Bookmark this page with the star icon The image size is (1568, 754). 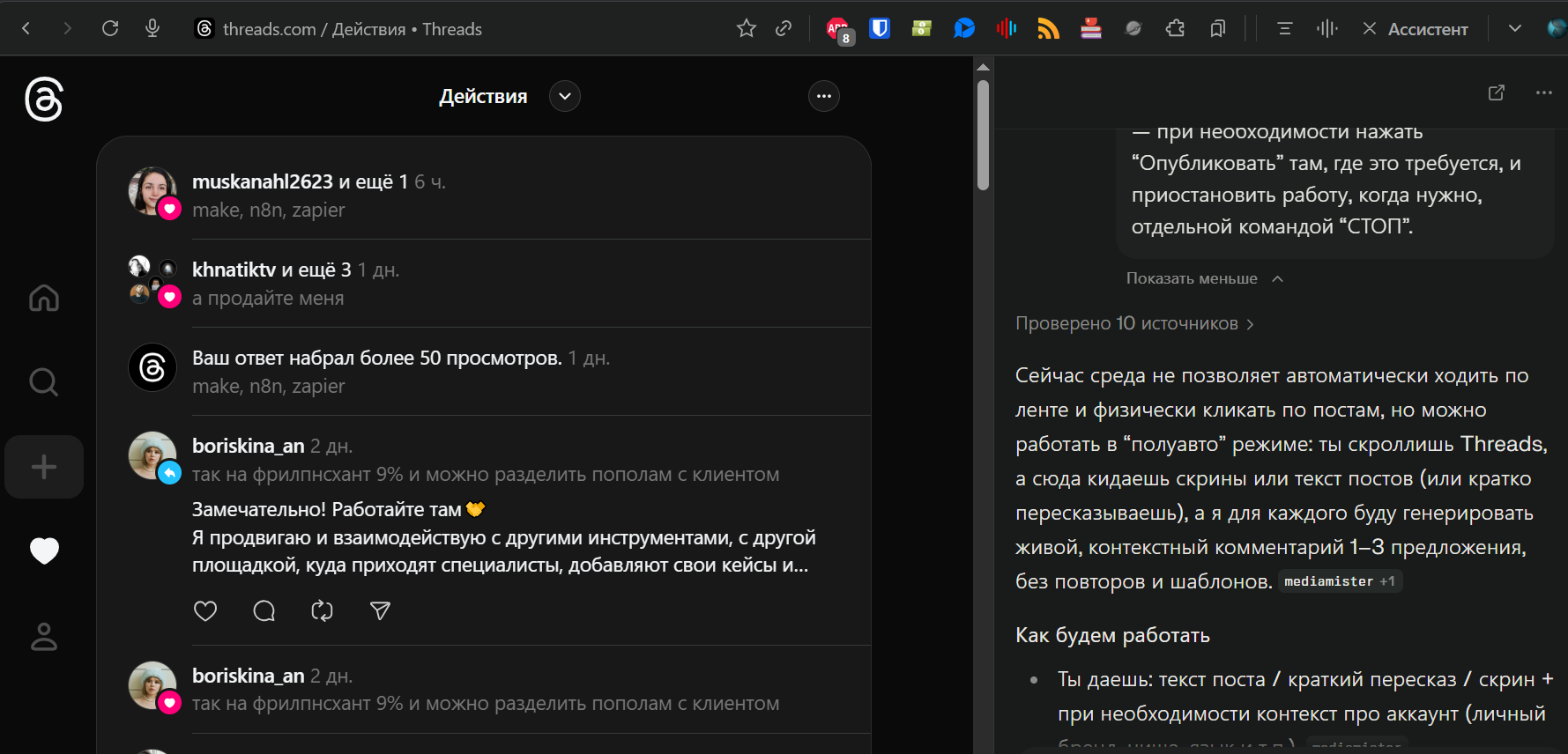tap(747, 29)
